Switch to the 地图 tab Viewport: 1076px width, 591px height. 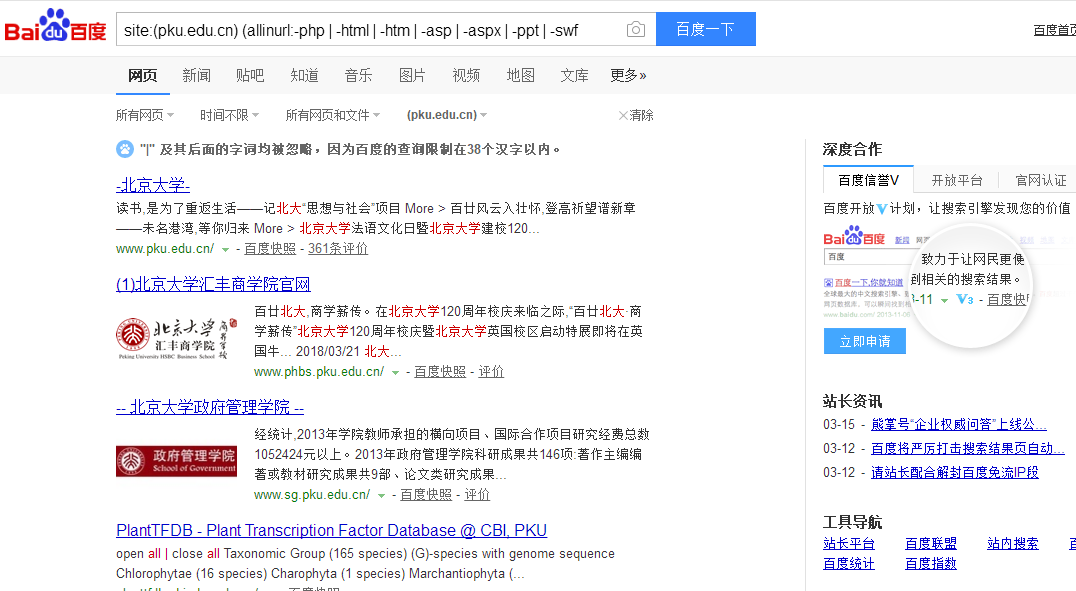pos(520,76)
